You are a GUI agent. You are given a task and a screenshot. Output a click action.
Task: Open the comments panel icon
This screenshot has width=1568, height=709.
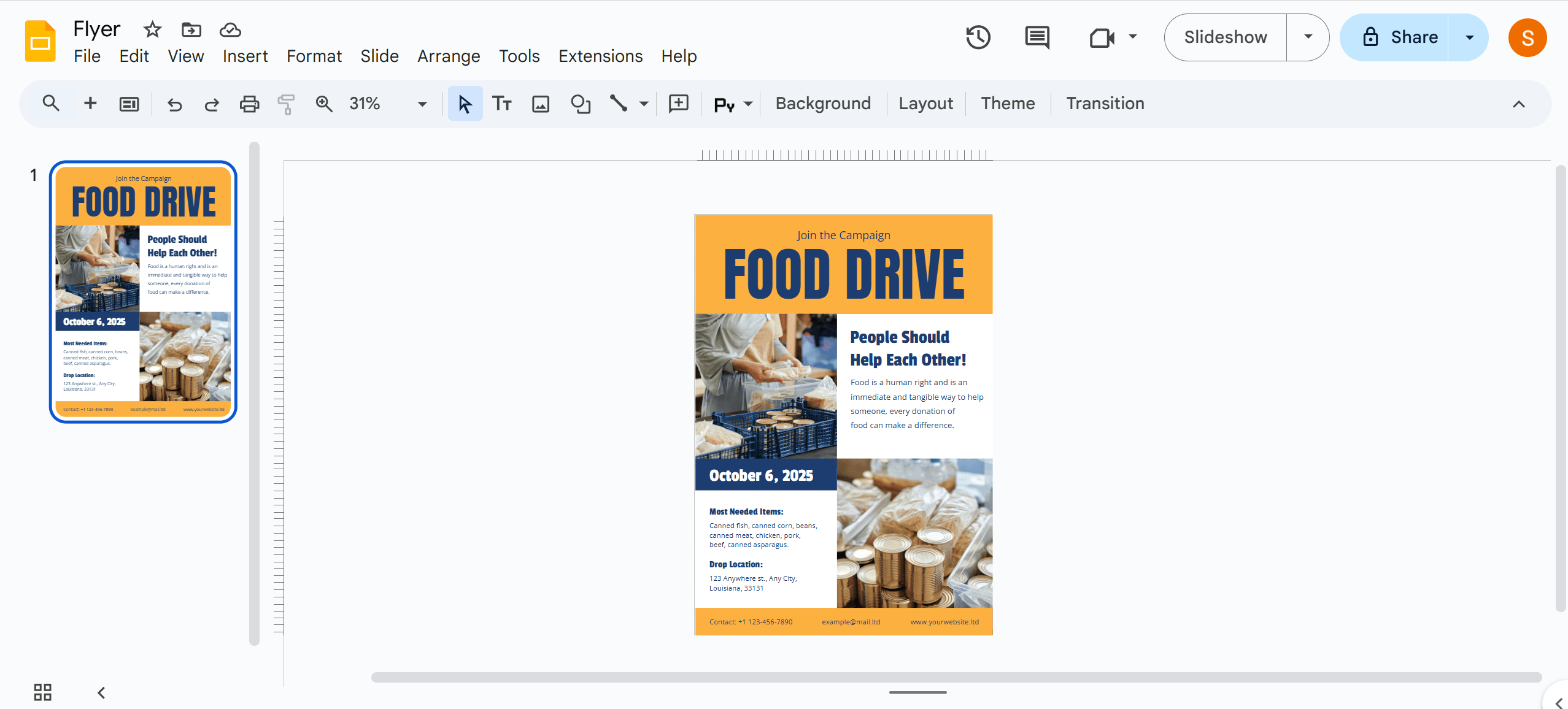pos(1037,37)
